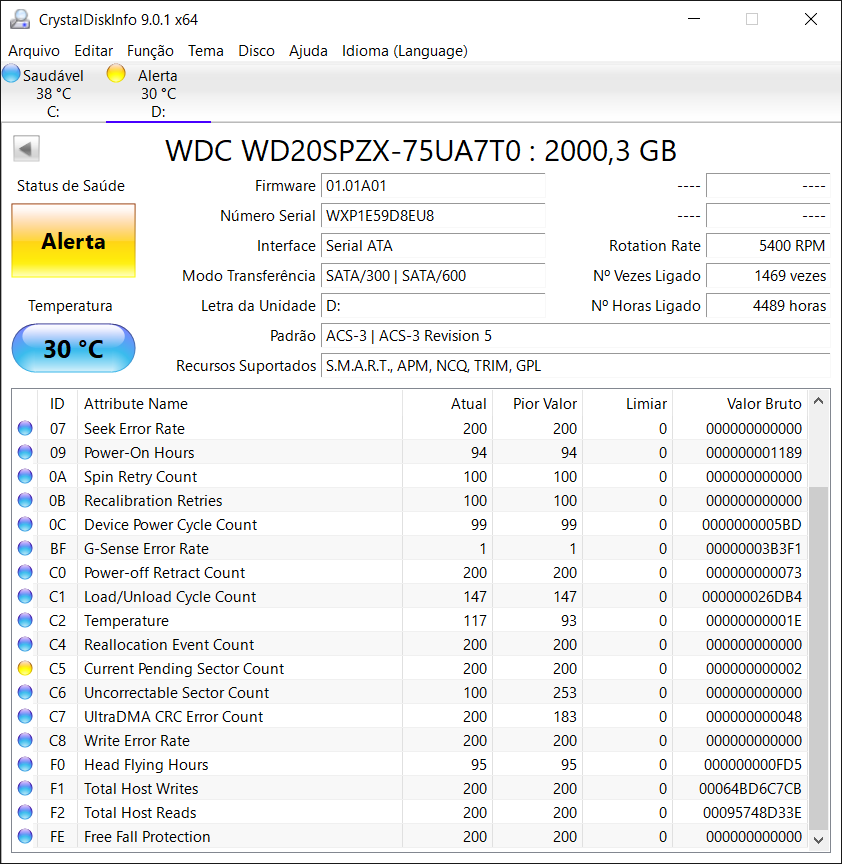Open the Ajuda menu
842x864 pixels.
[309, 51]
